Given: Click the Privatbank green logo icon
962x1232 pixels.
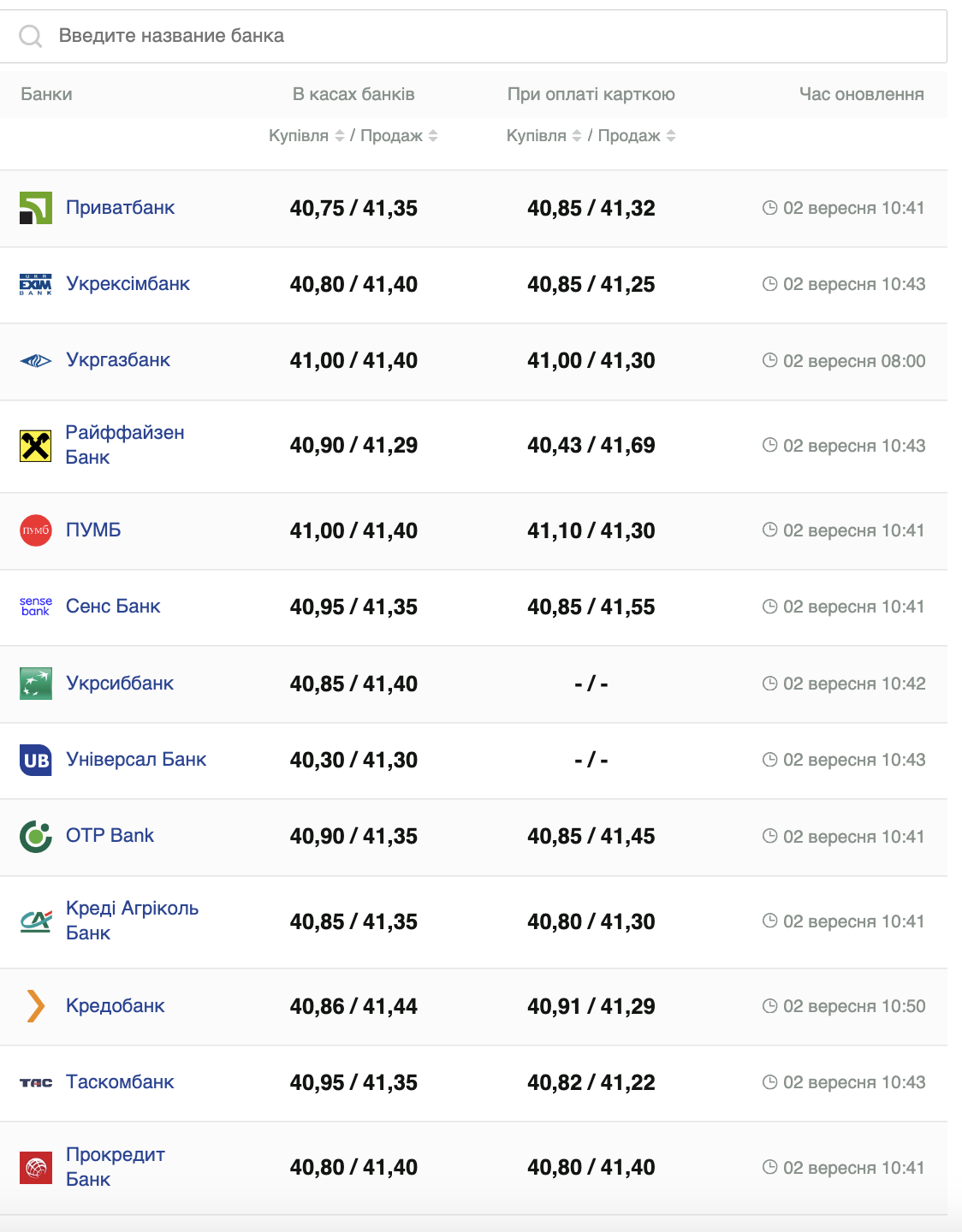Looking at the screenshot, I should (36, 208).
